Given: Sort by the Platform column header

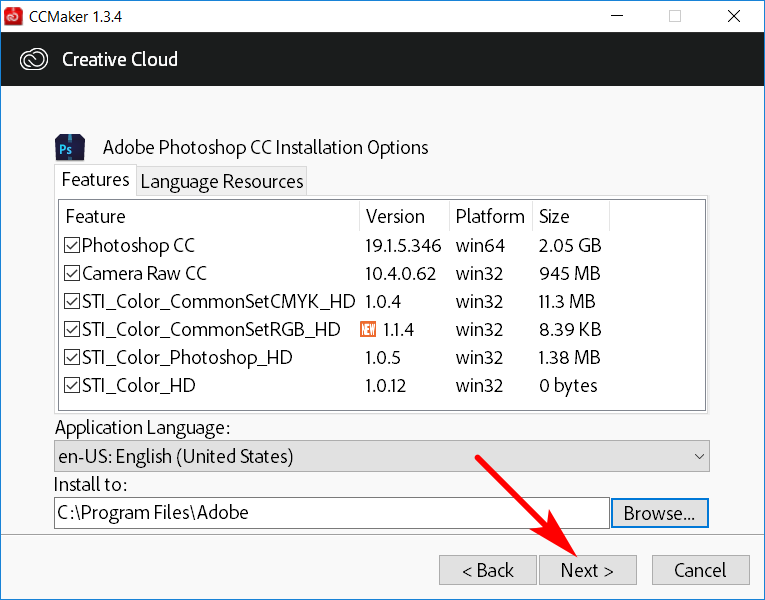Looking at the screenshot, I should point(491,216).
